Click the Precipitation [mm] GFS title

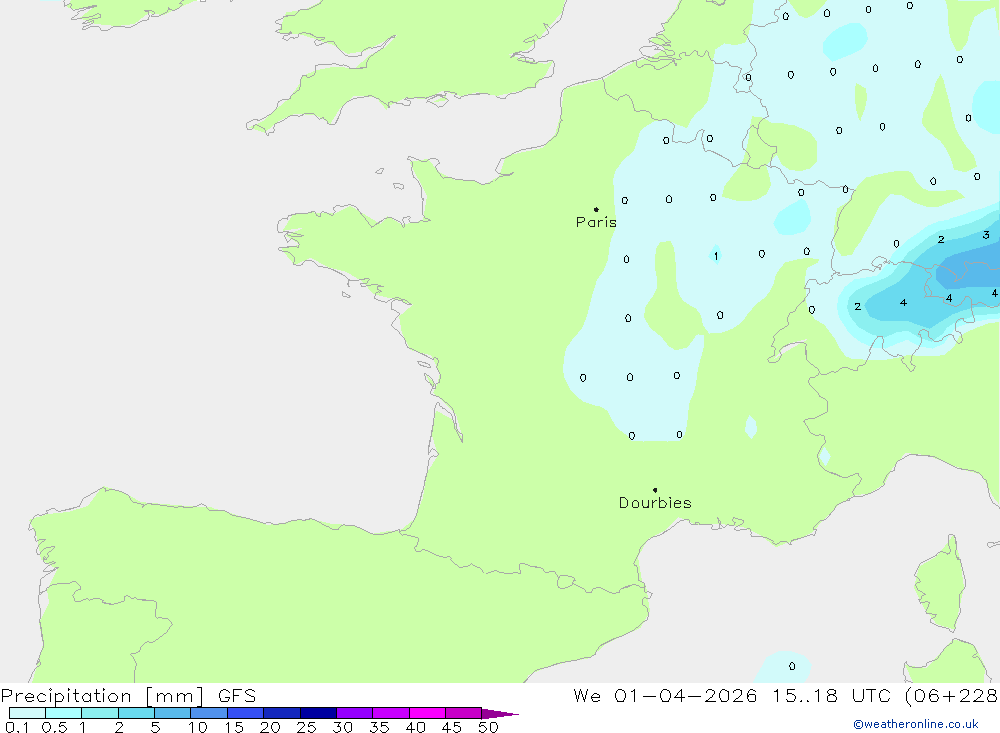click(128, 696)
